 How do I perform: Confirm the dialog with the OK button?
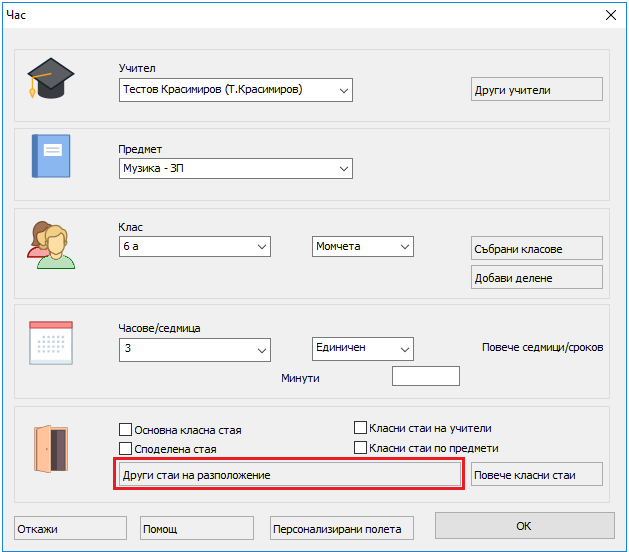pyautogui.click(x=523, y=527)
